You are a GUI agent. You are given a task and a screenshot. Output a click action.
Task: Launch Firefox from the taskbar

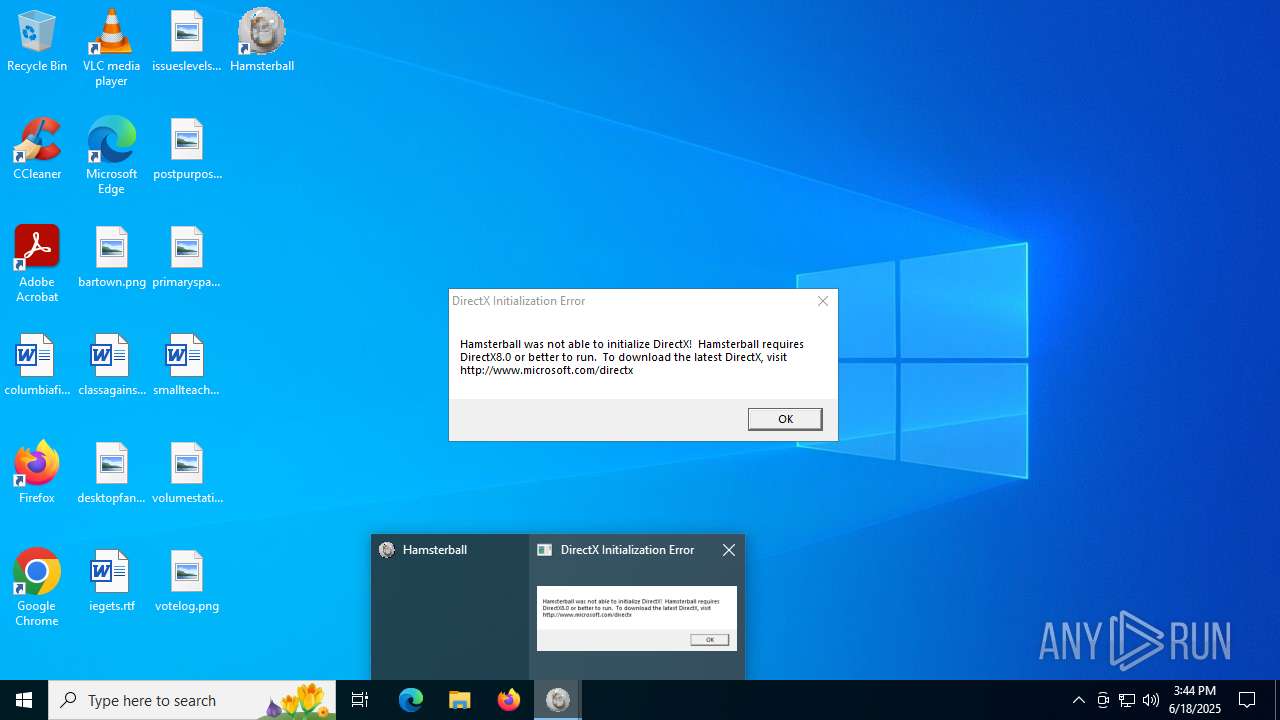509,700
